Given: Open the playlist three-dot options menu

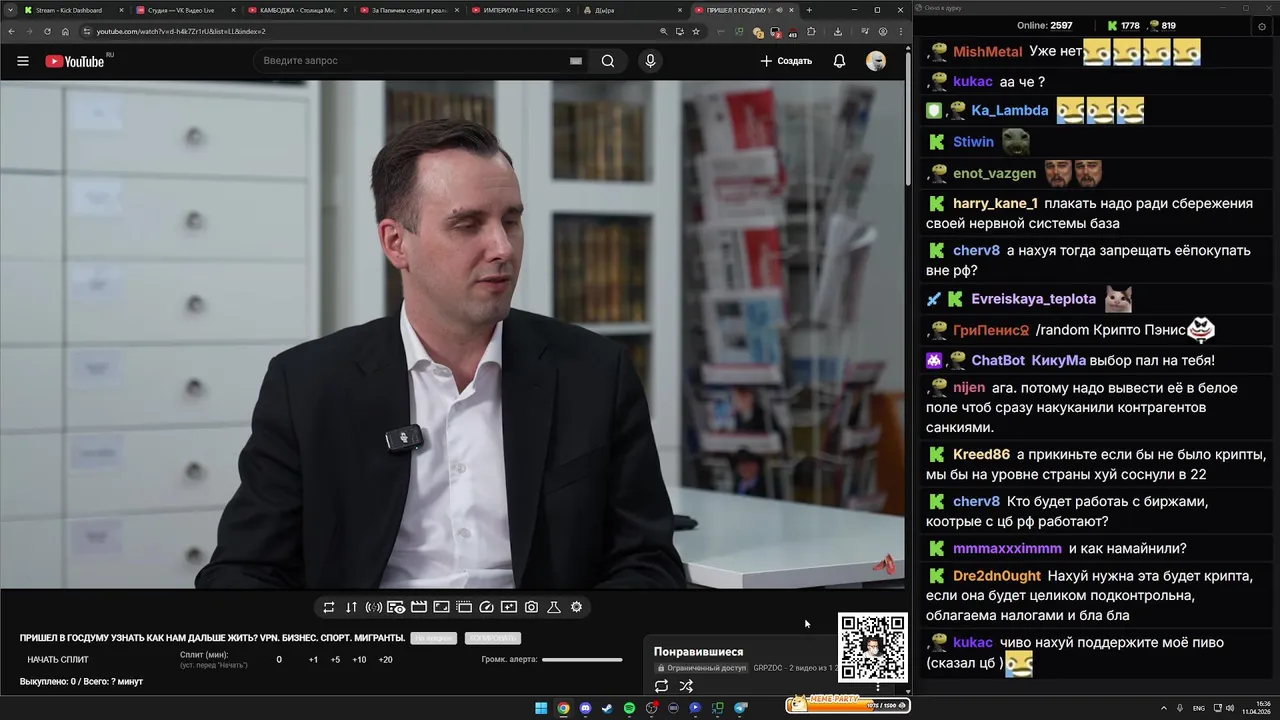Looking at the screenshot, I should [x=878, y=686].
